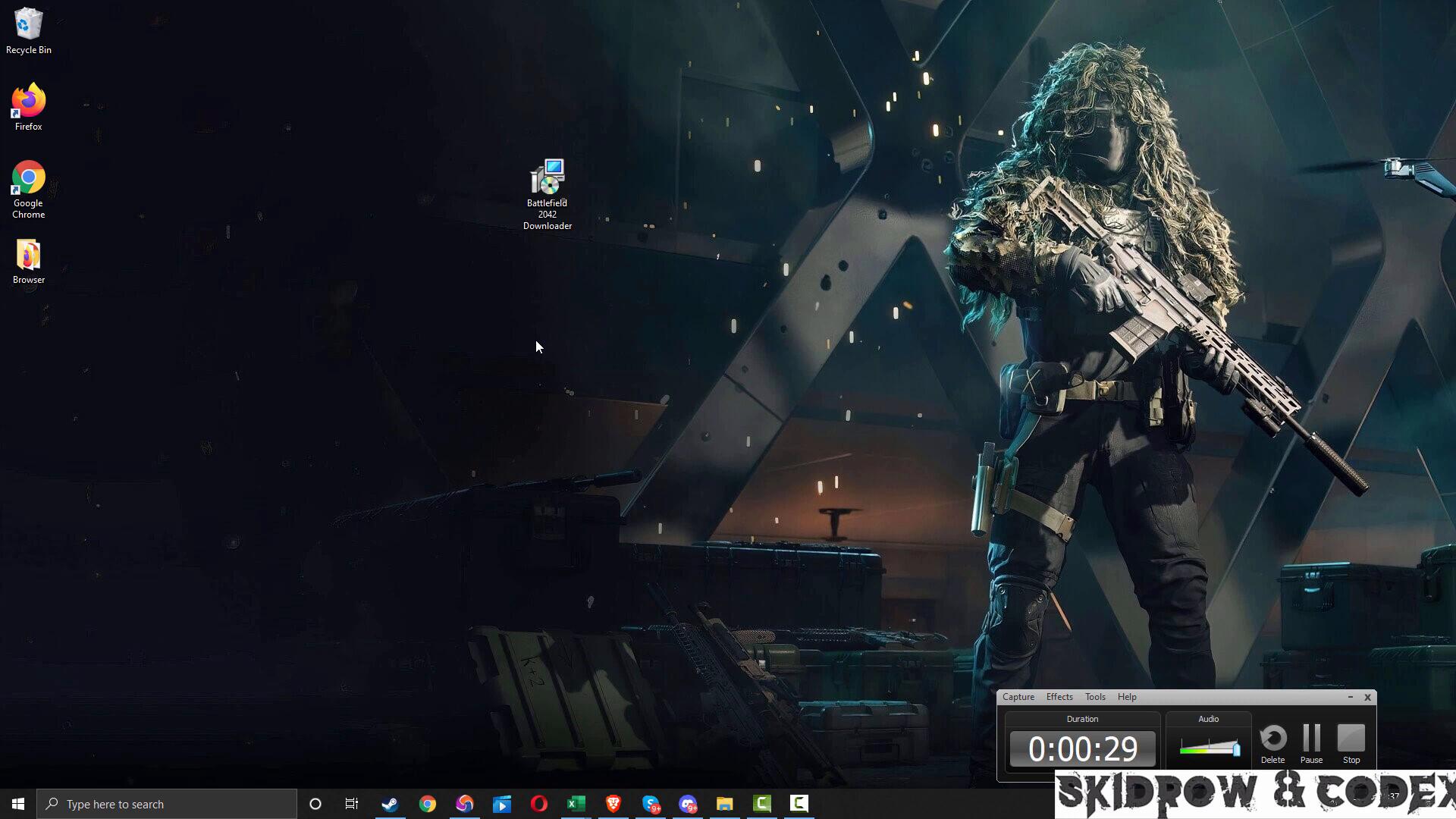Viewport: 1456px width, 819px height.
Task: Open Battlefield 2042 Downloader desktop icon
Action: coord(547,179)
